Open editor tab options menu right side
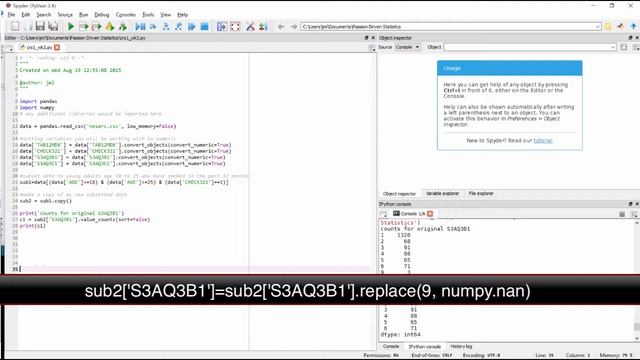The width and height of the screenshot is (640, 360). coord(372,48)
